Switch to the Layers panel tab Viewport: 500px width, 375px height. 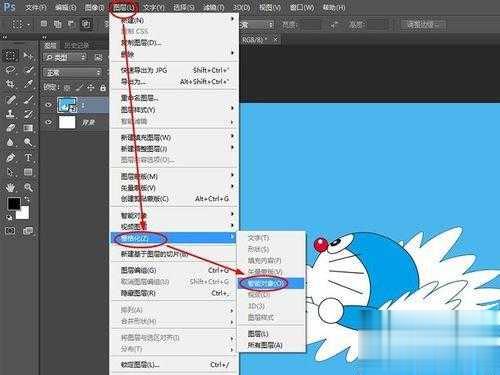[51, 45]
